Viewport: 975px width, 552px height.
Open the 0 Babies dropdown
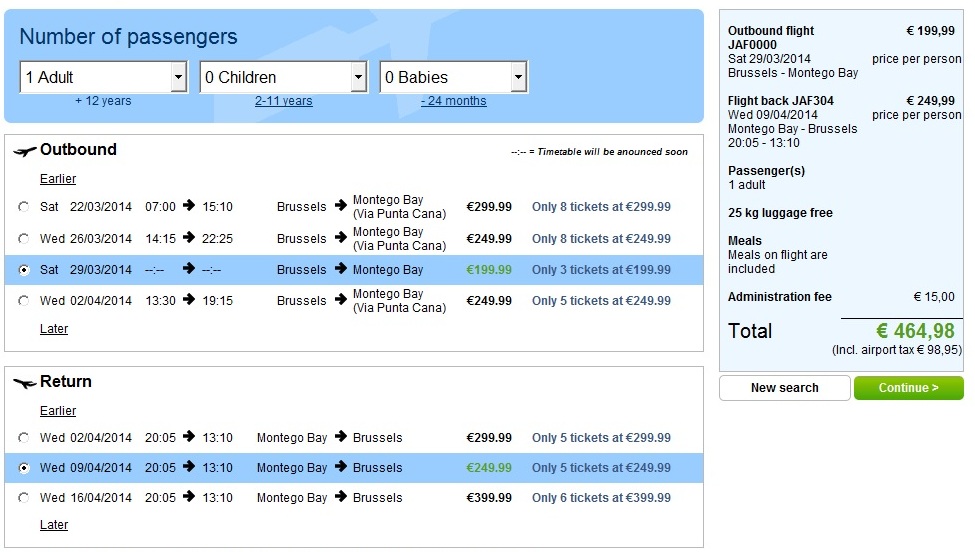(453, 77)
